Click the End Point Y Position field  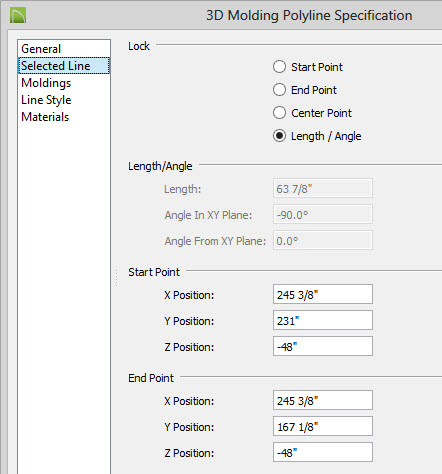point(323,426)
